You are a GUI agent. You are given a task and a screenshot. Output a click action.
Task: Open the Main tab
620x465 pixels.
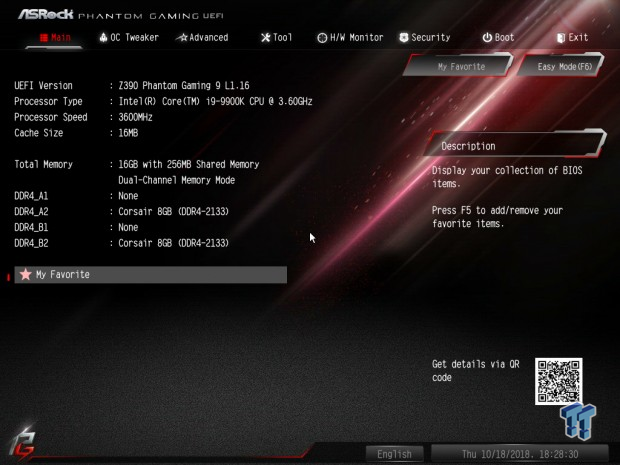tap(55, 38)
